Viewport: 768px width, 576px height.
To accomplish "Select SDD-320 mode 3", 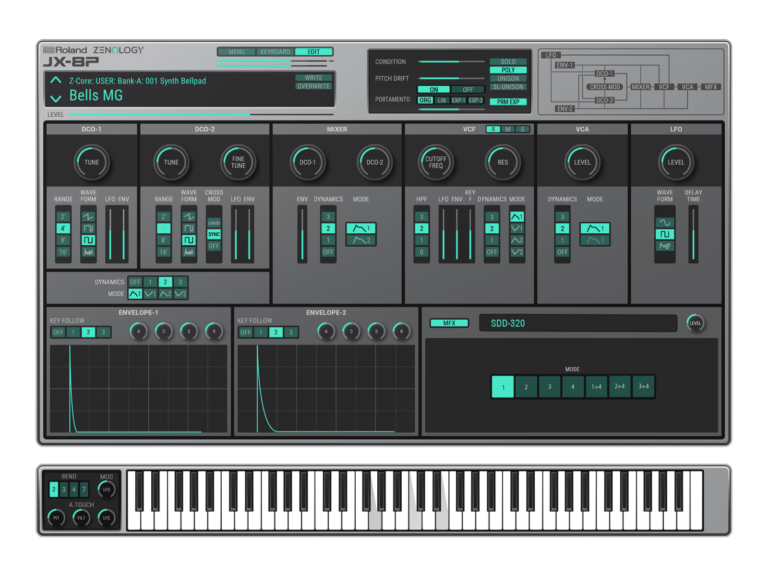I will (550, 387).
